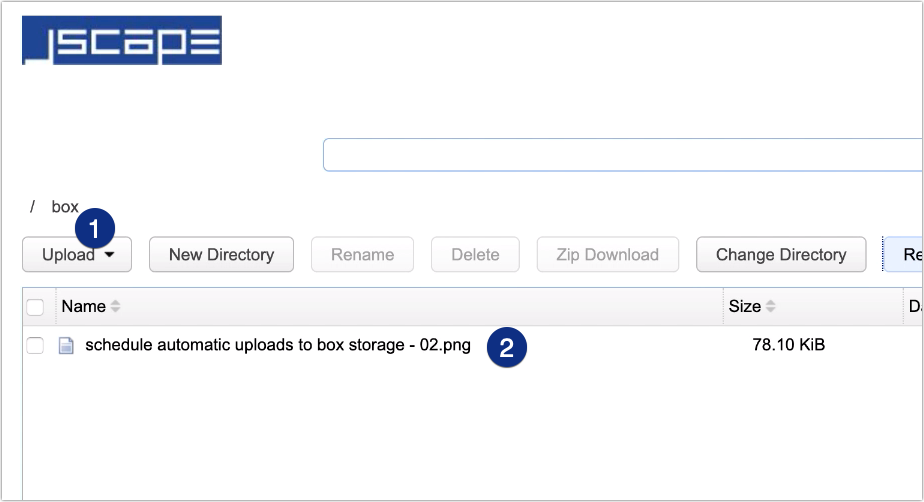Open schedule automatic uploads to box storage file
The image size is (924, 502).
pos(278,346)
